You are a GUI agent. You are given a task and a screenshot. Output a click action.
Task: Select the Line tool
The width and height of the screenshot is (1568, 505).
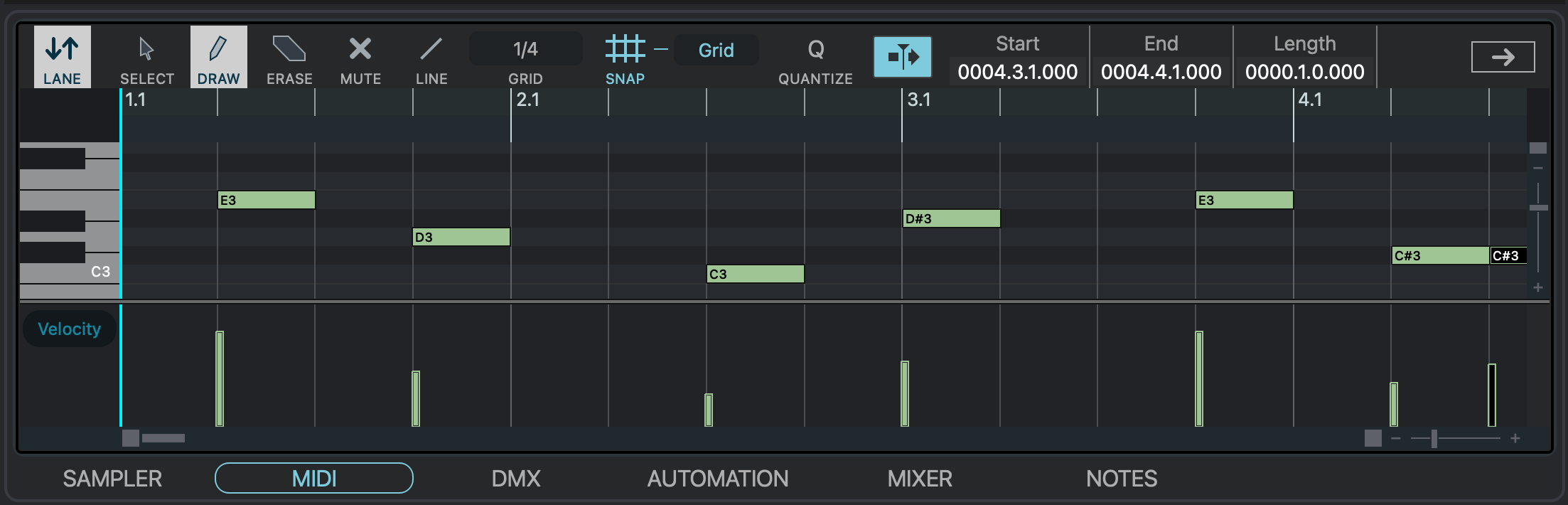[431, 57]
